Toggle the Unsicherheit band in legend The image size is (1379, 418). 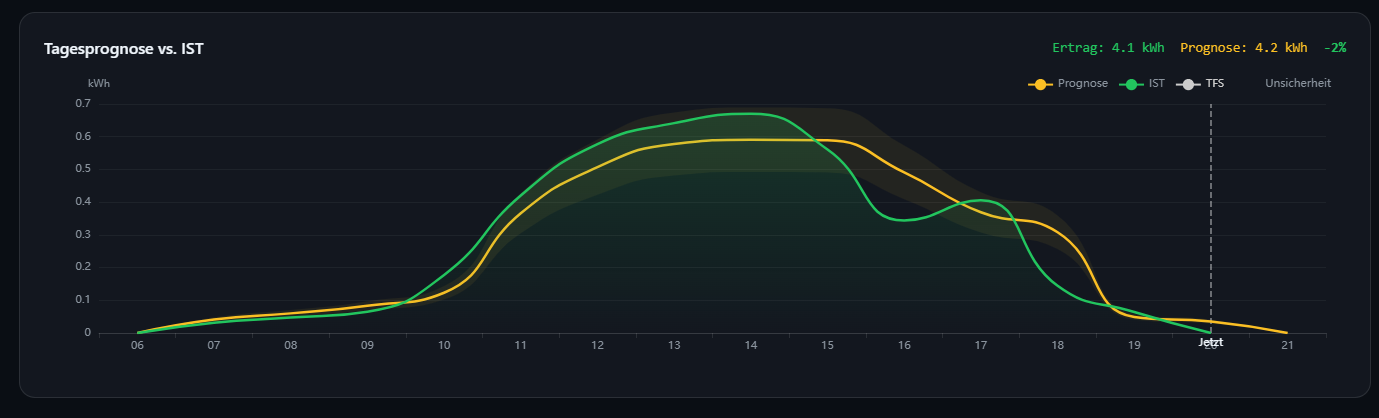(1297, 84)
